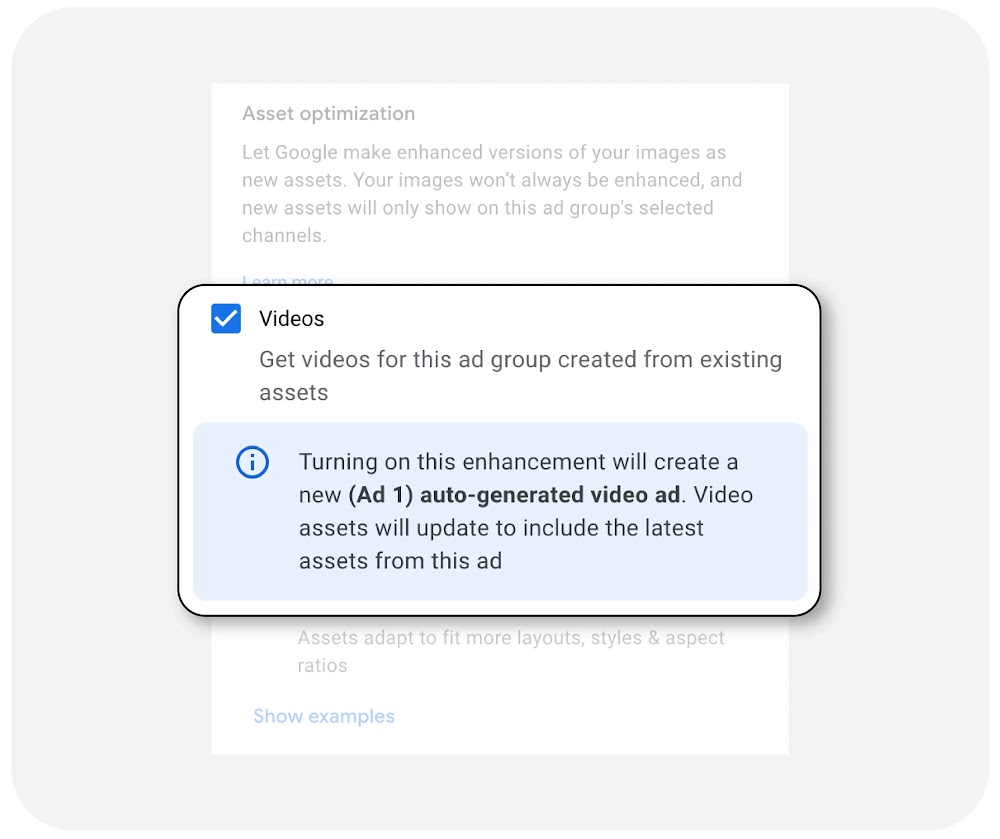This screenshot has height=839, width=1000.
Task: Select the blue notification callout panel
Action: 502,511
